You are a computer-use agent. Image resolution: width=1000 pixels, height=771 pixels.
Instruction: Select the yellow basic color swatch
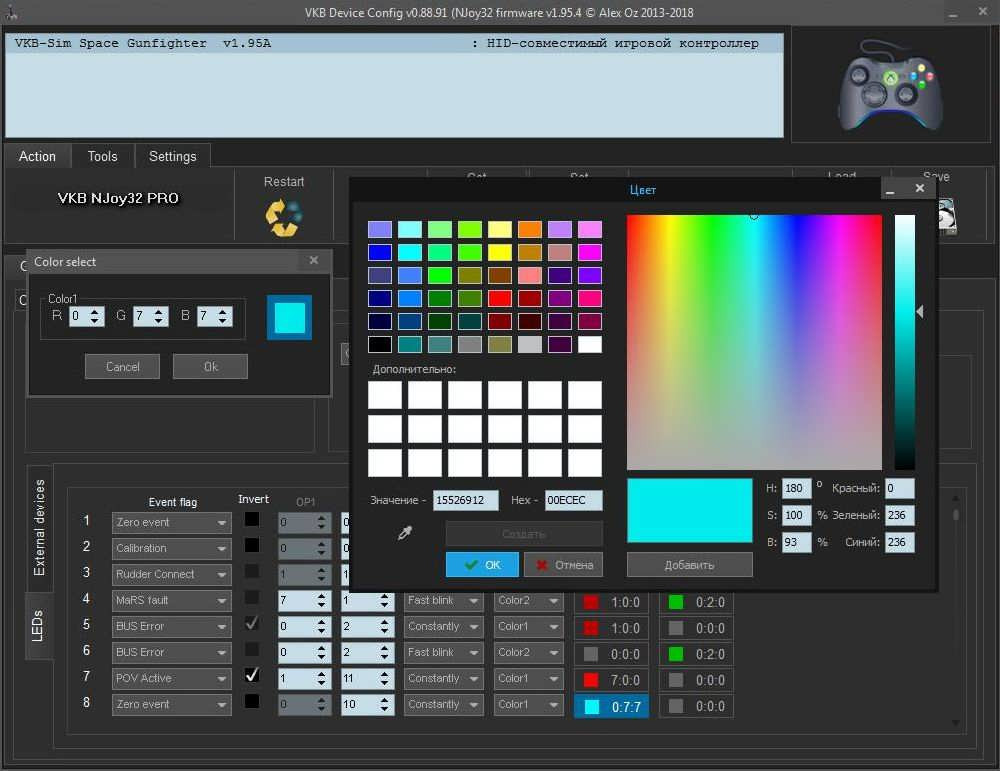499,252
